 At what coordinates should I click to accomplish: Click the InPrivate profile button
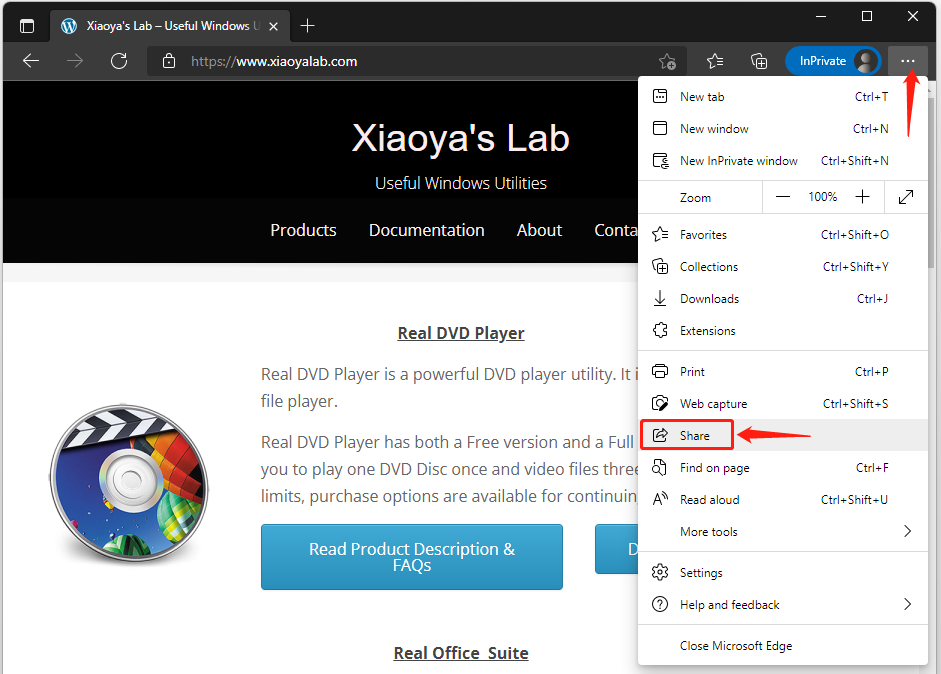832,61
